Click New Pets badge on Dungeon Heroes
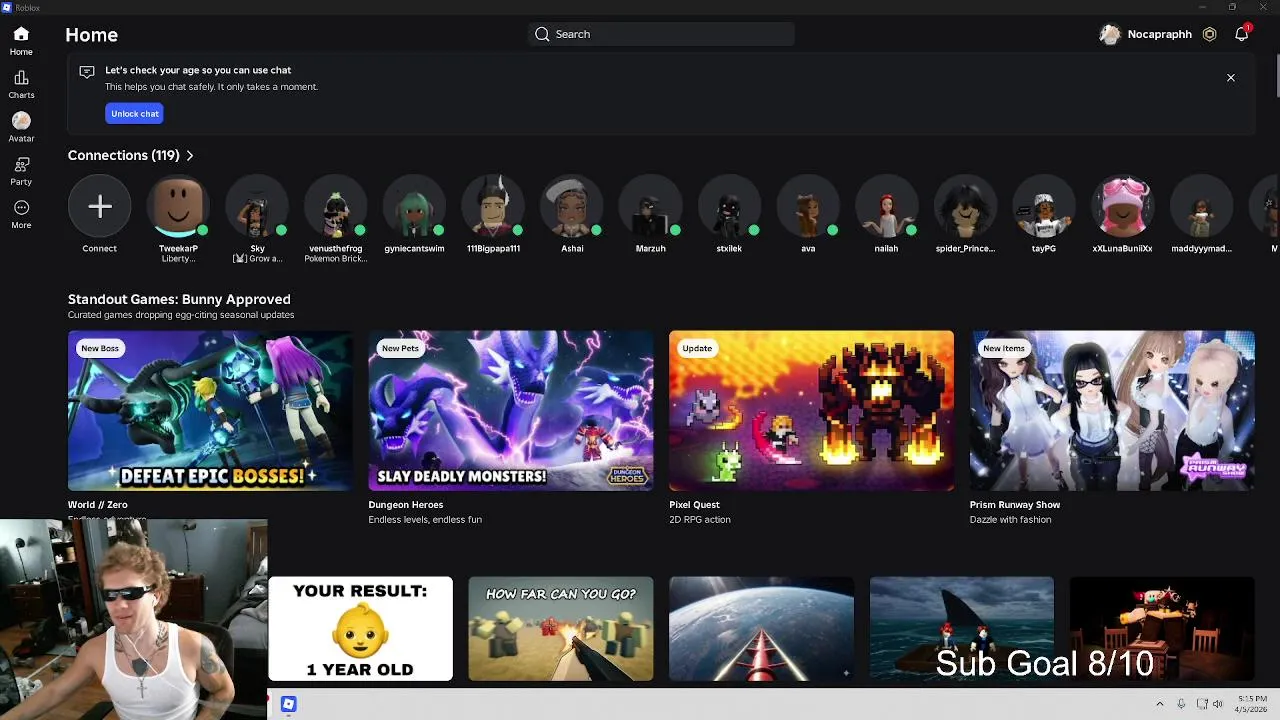 pyautogui.click(x=400, y=348)
